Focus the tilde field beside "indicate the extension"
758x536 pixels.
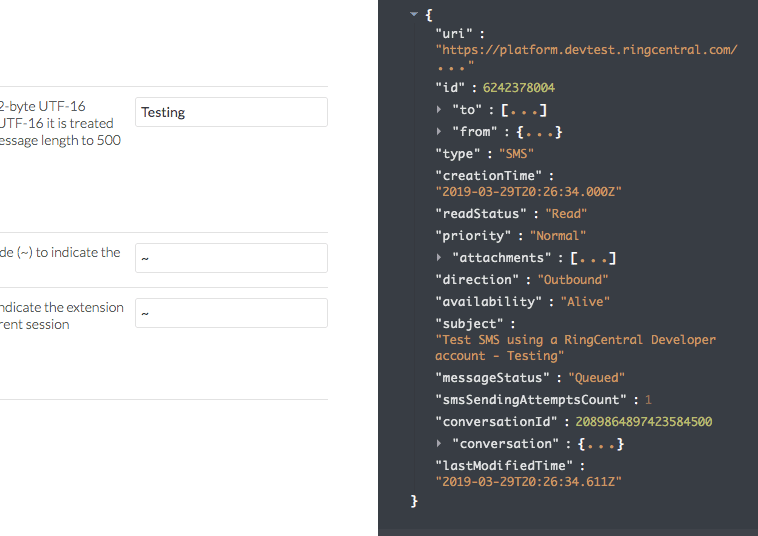[x=231, y=313]
